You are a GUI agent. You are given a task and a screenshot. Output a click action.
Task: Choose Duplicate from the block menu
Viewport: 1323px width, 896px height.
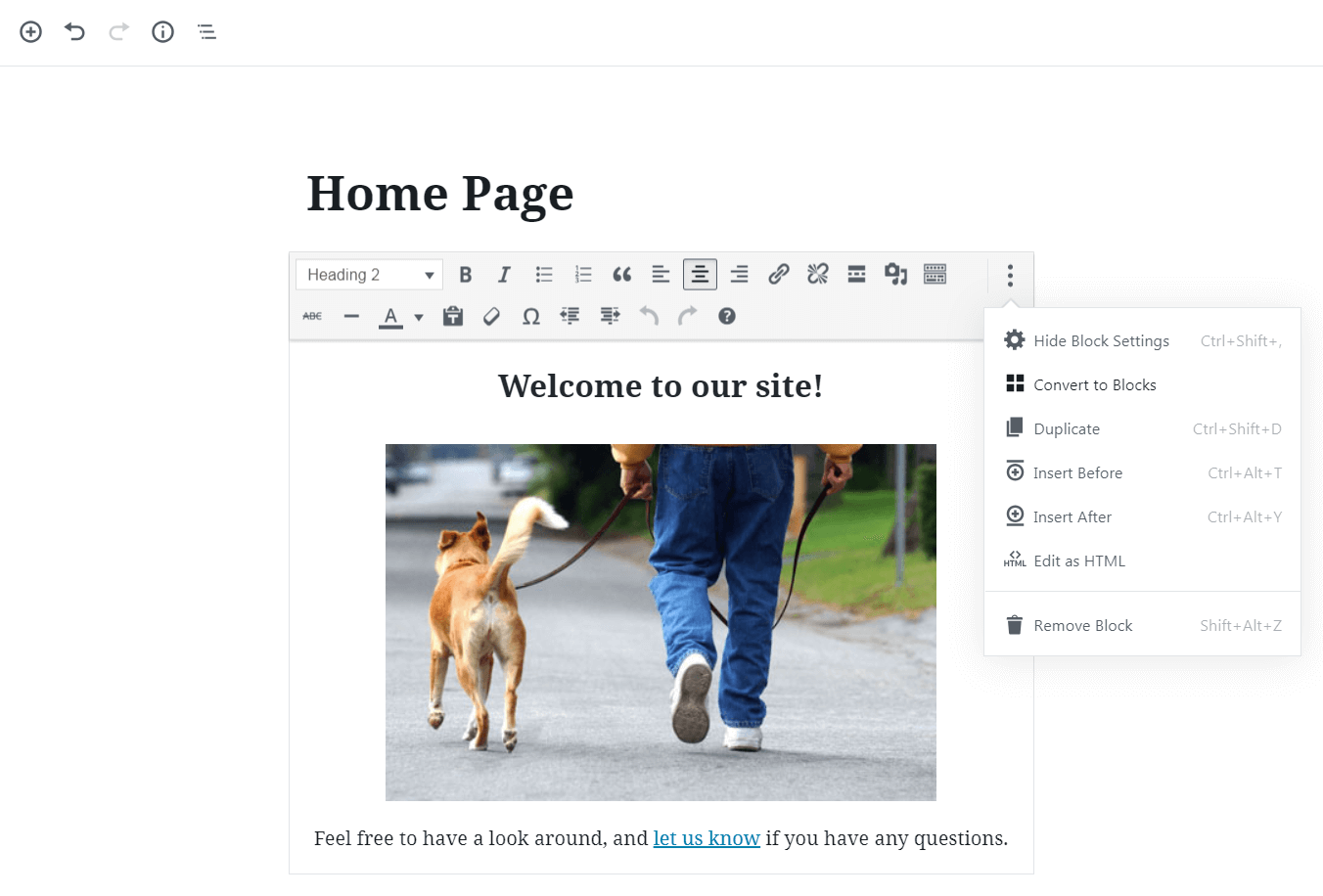tap(1142, 428)
